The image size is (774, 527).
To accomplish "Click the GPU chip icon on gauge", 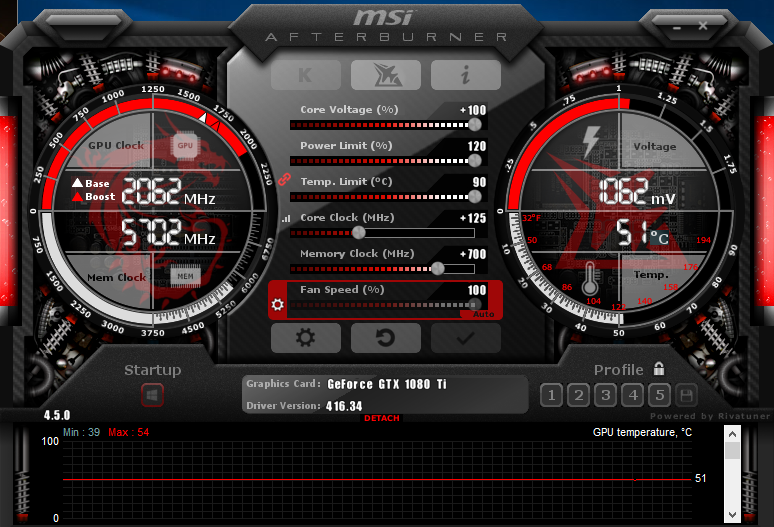I will (185, 146).
